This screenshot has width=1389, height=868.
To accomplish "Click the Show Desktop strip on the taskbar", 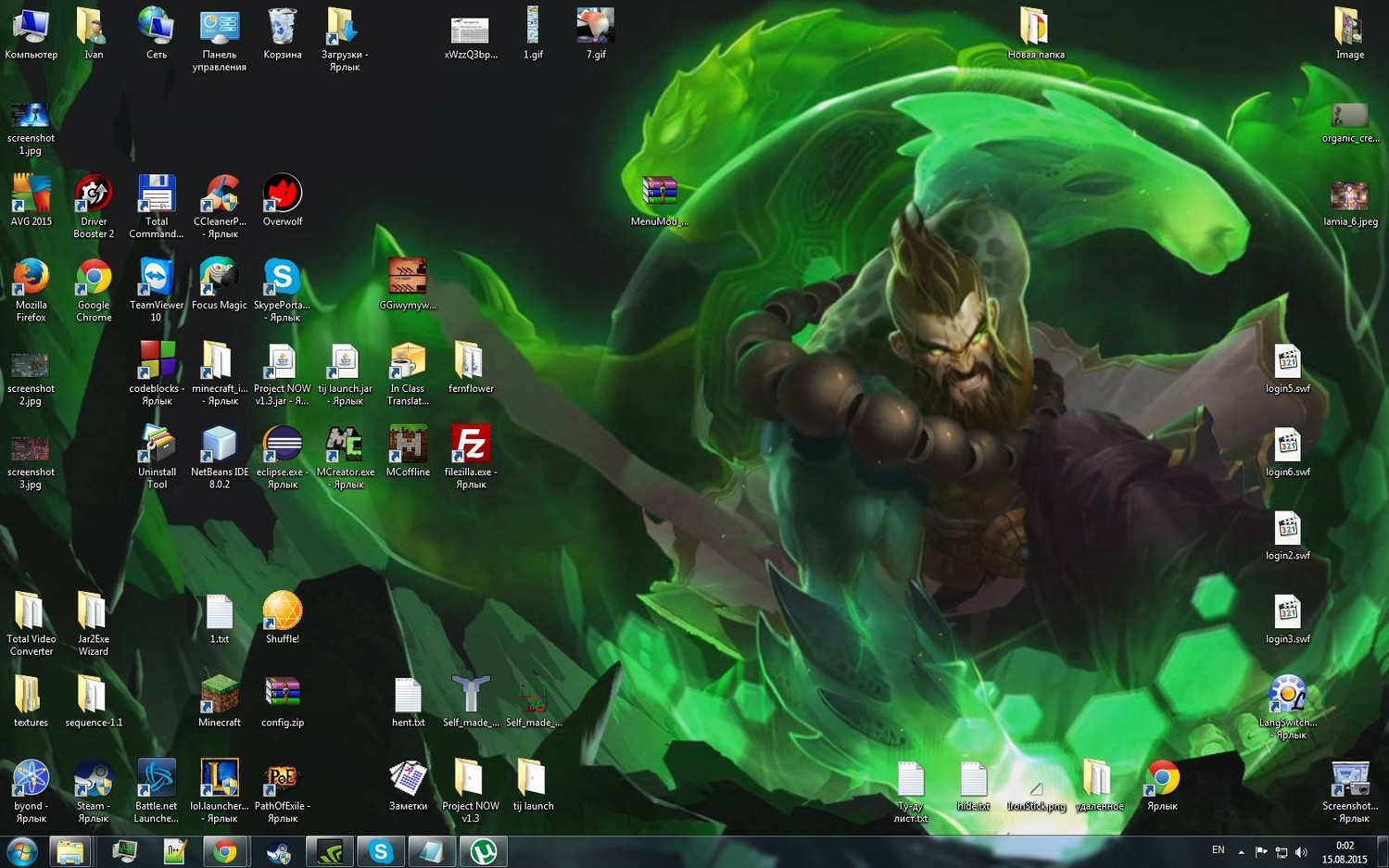I will click(1383, 852).
